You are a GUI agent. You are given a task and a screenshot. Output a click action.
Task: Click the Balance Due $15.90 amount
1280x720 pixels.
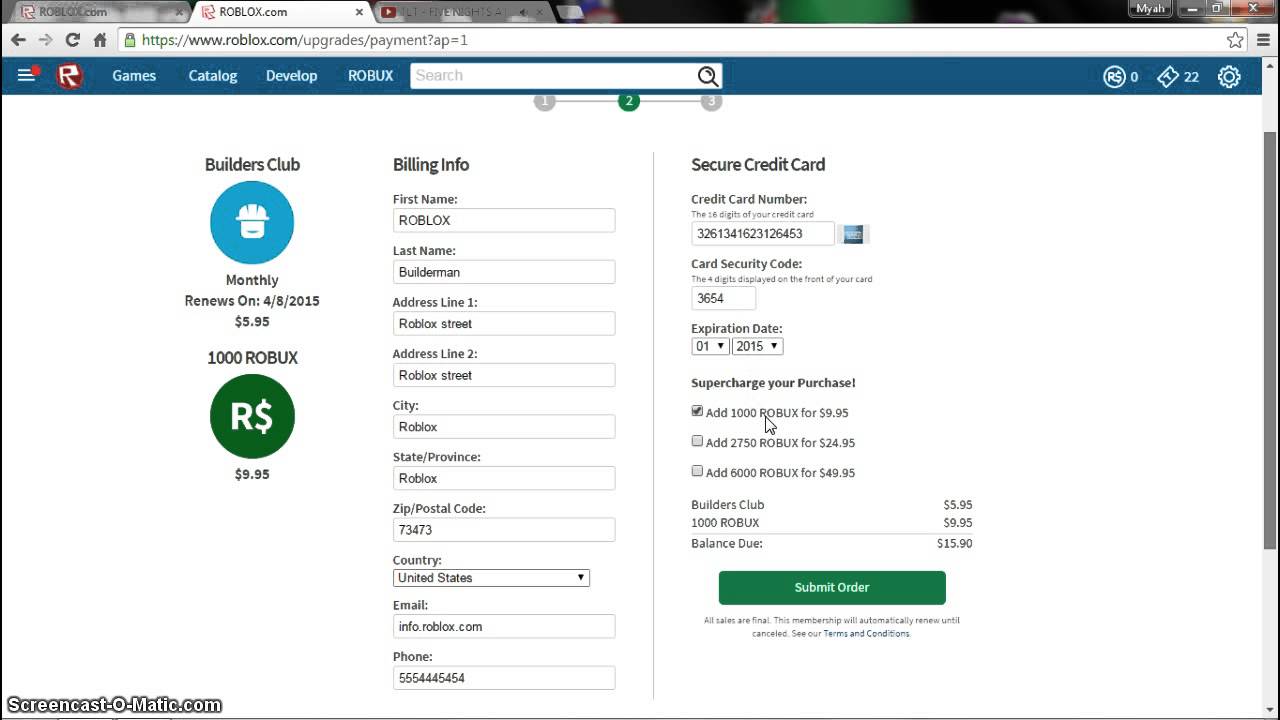tap(954, 544)
